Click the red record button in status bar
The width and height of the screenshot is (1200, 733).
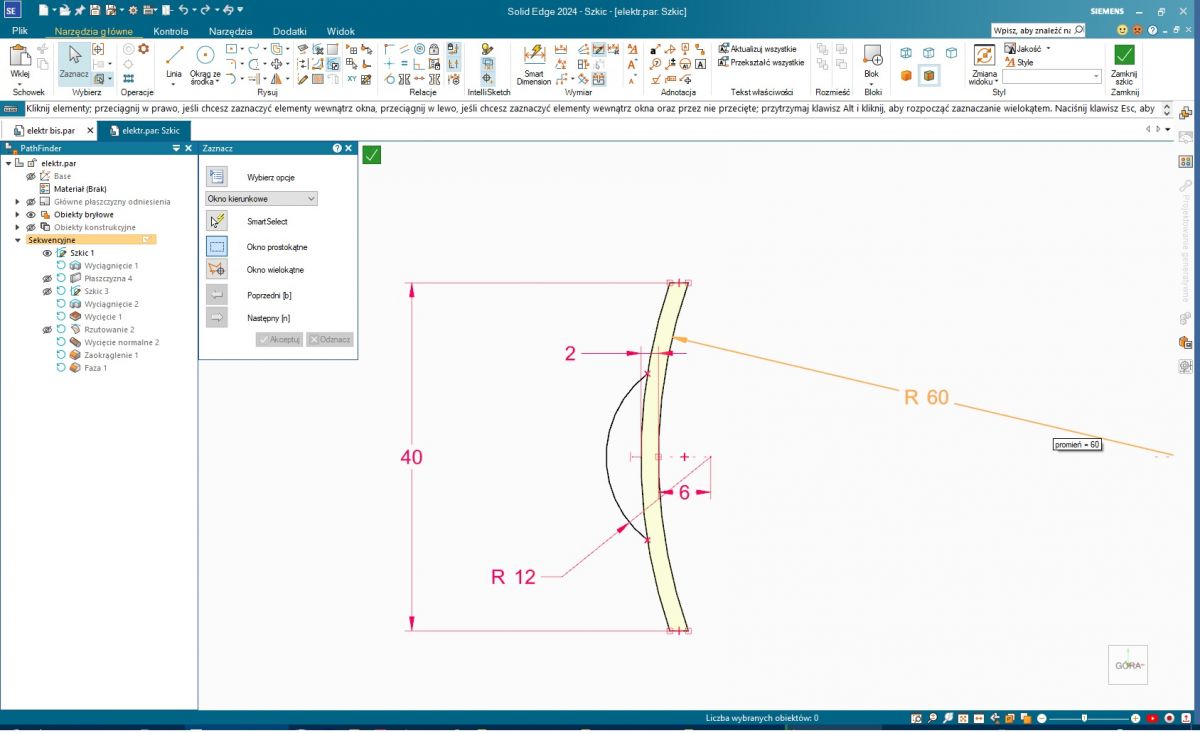click(1169, 718)
